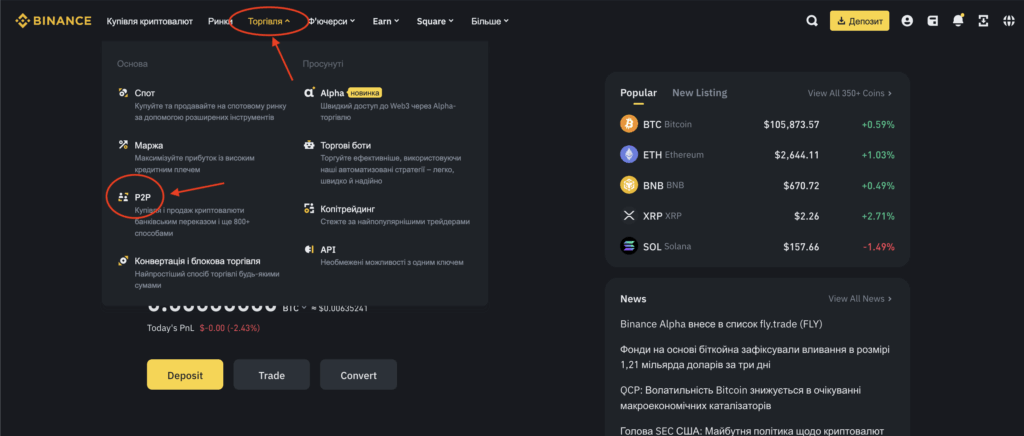Open the user profile icon
This screenshot has width=1024, height=436.
coord(907,20)
